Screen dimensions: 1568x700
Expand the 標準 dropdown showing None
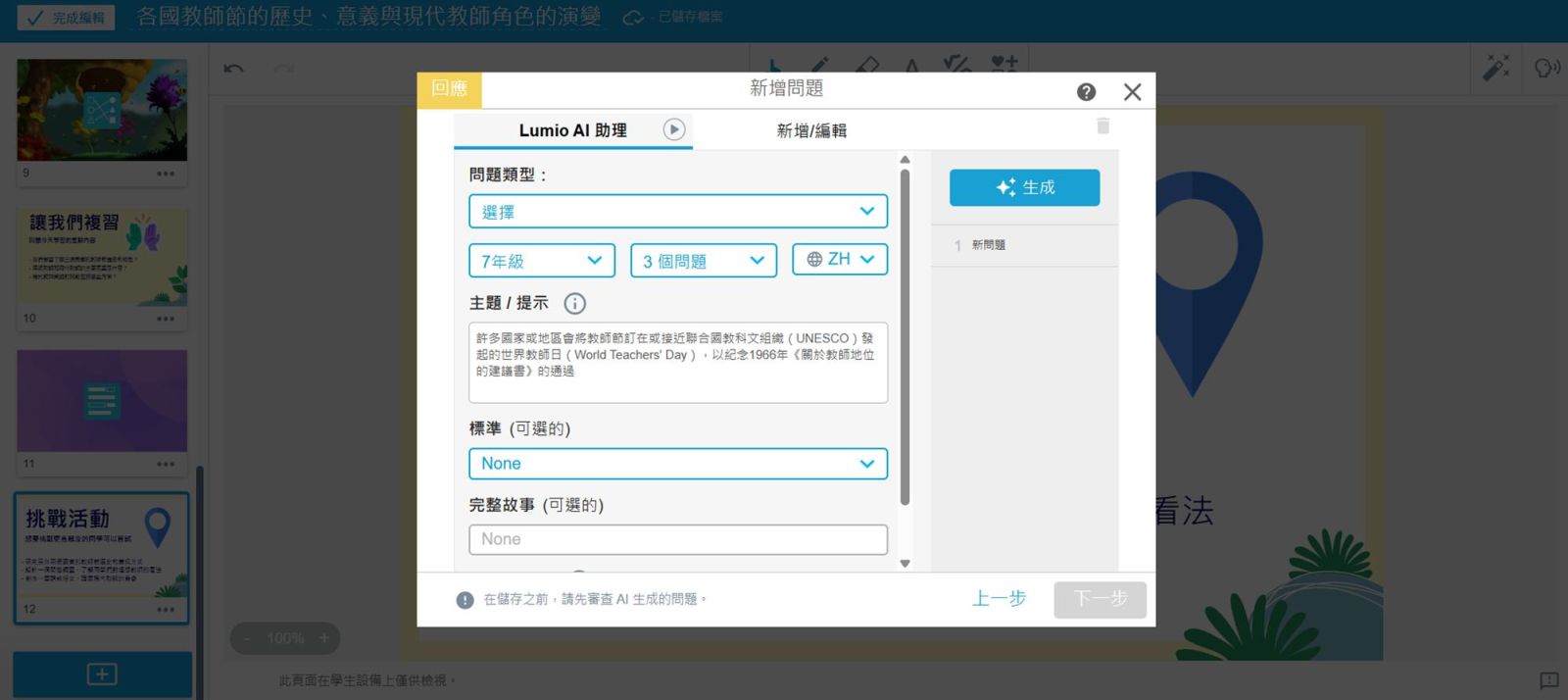pos(677,464)
